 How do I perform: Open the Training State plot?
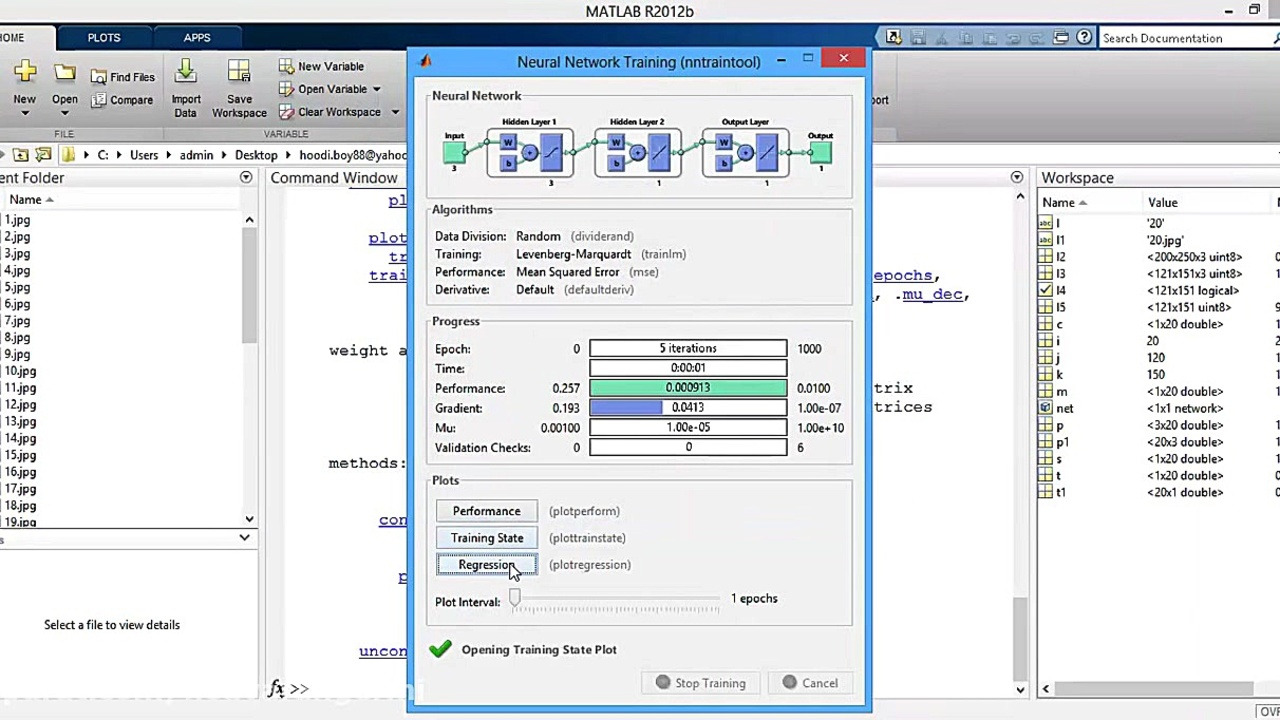(487, 538)
